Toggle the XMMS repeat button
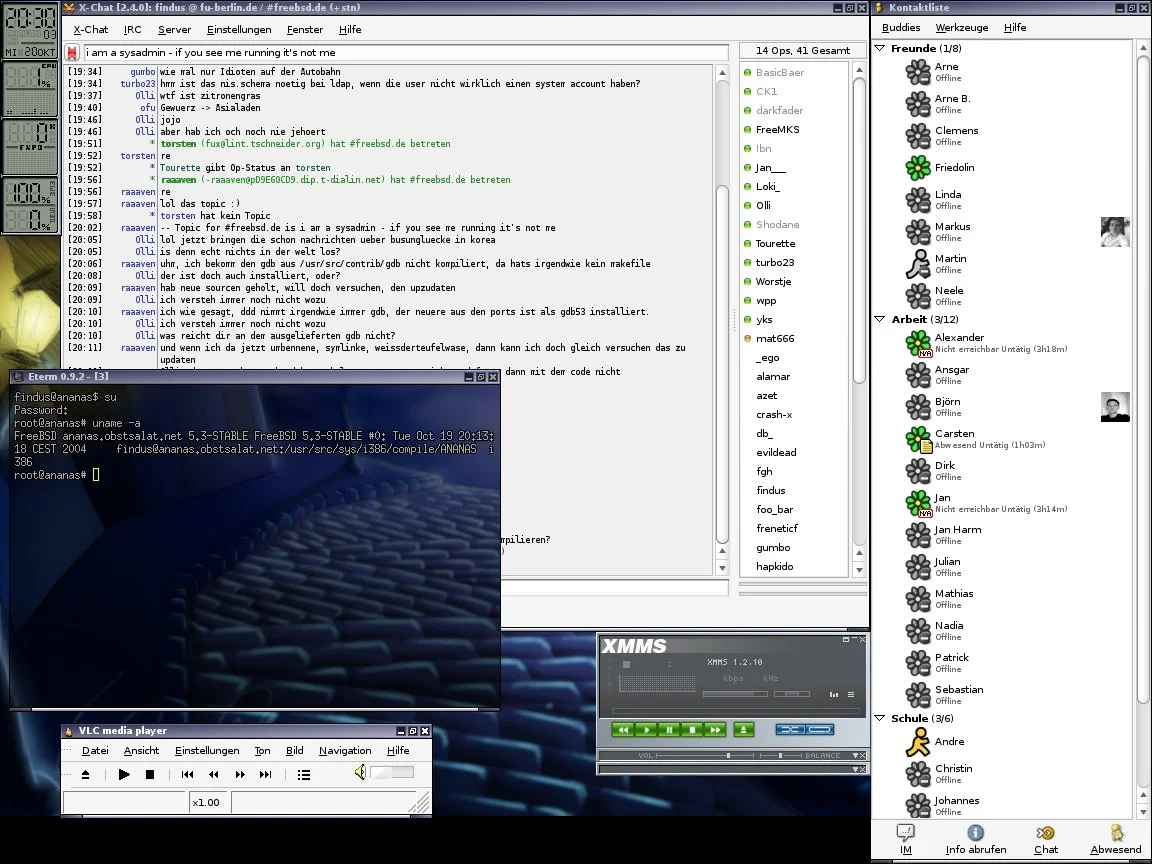 pyautogui.click(x=820, y=730)
